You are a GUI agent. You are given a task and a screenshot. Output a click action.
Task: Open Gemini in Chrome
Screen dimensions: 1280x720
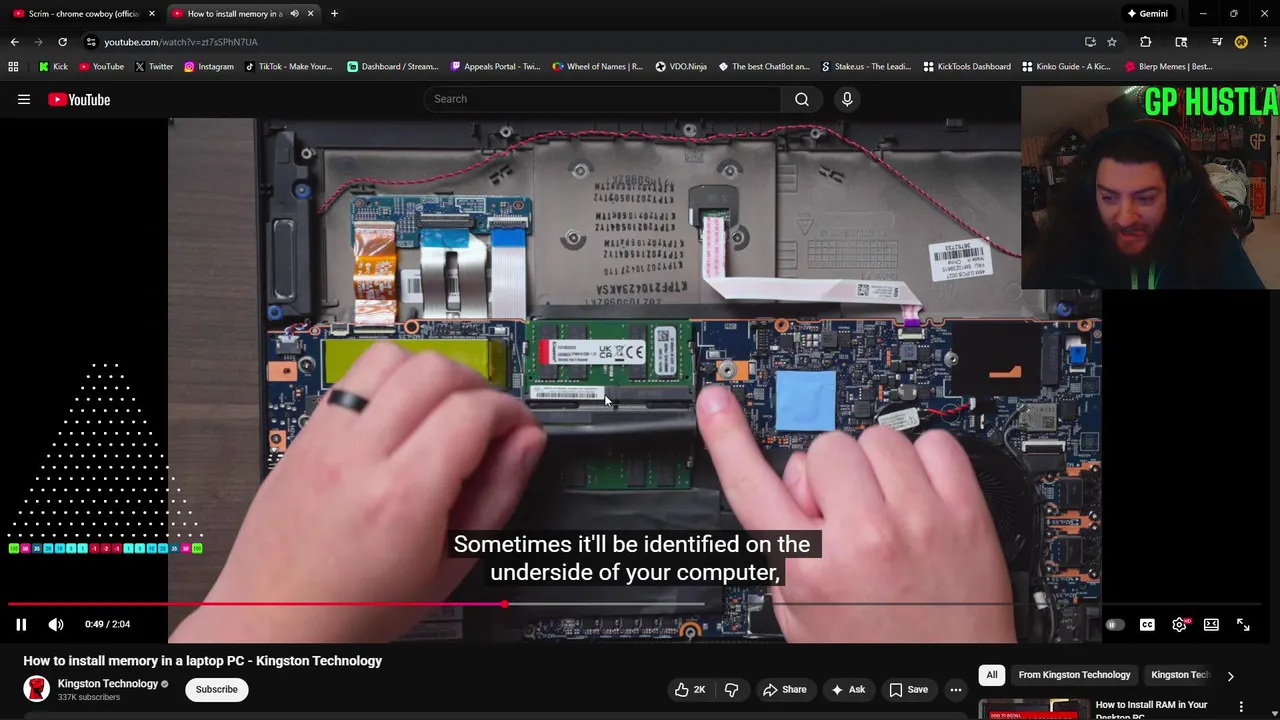1147,14
